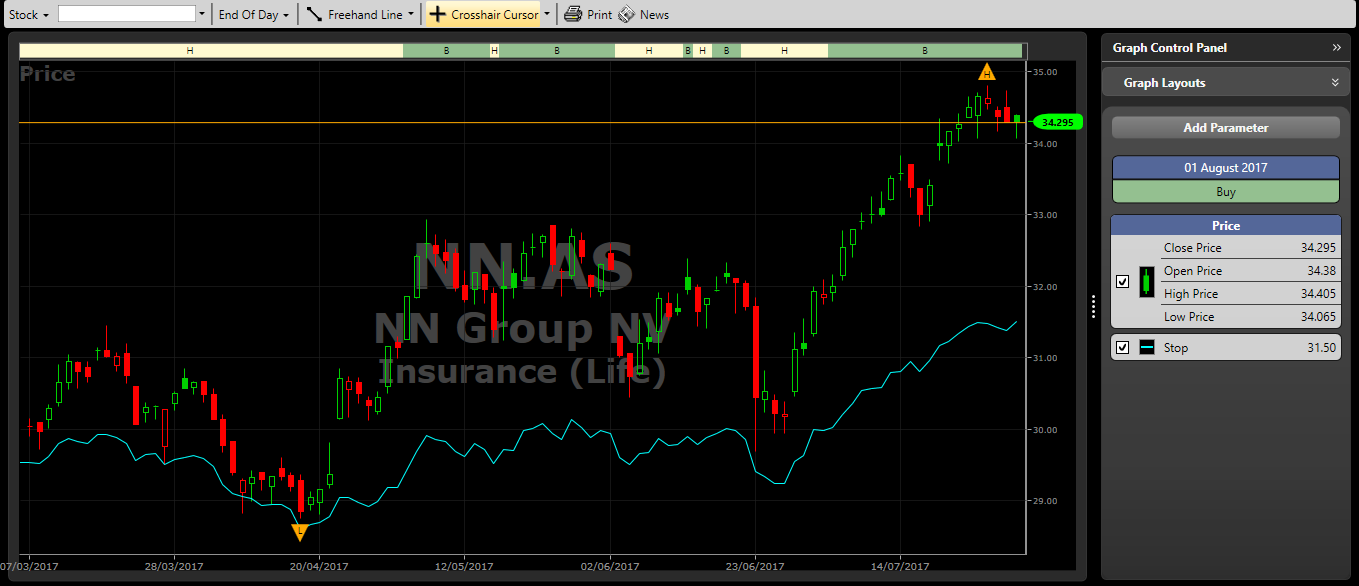Viewport: 1359px width, 586px height.
Task: Click the High Price value 34.405
Action: pos(1318,294)
